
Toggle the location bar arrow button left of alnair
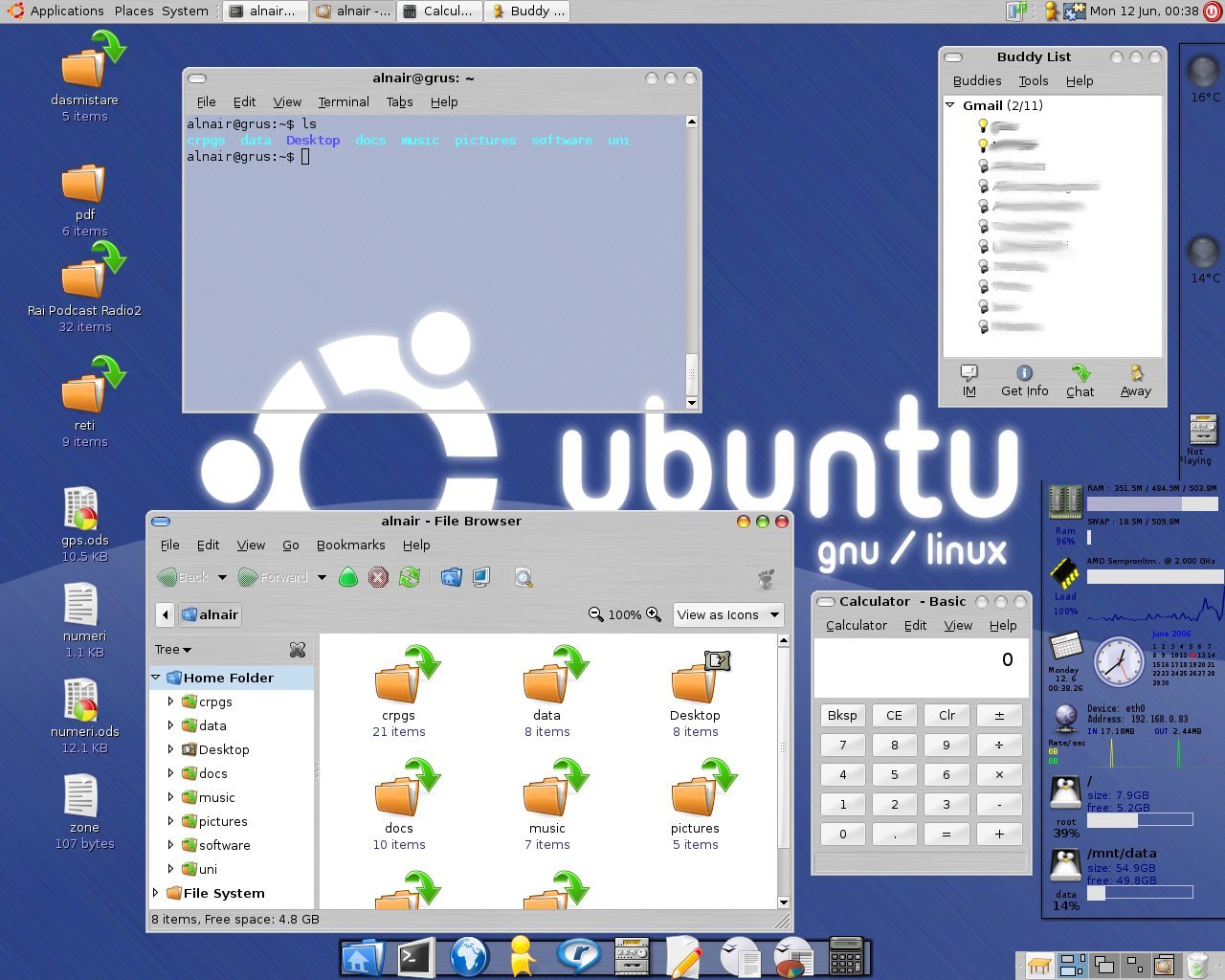[166, 614]
